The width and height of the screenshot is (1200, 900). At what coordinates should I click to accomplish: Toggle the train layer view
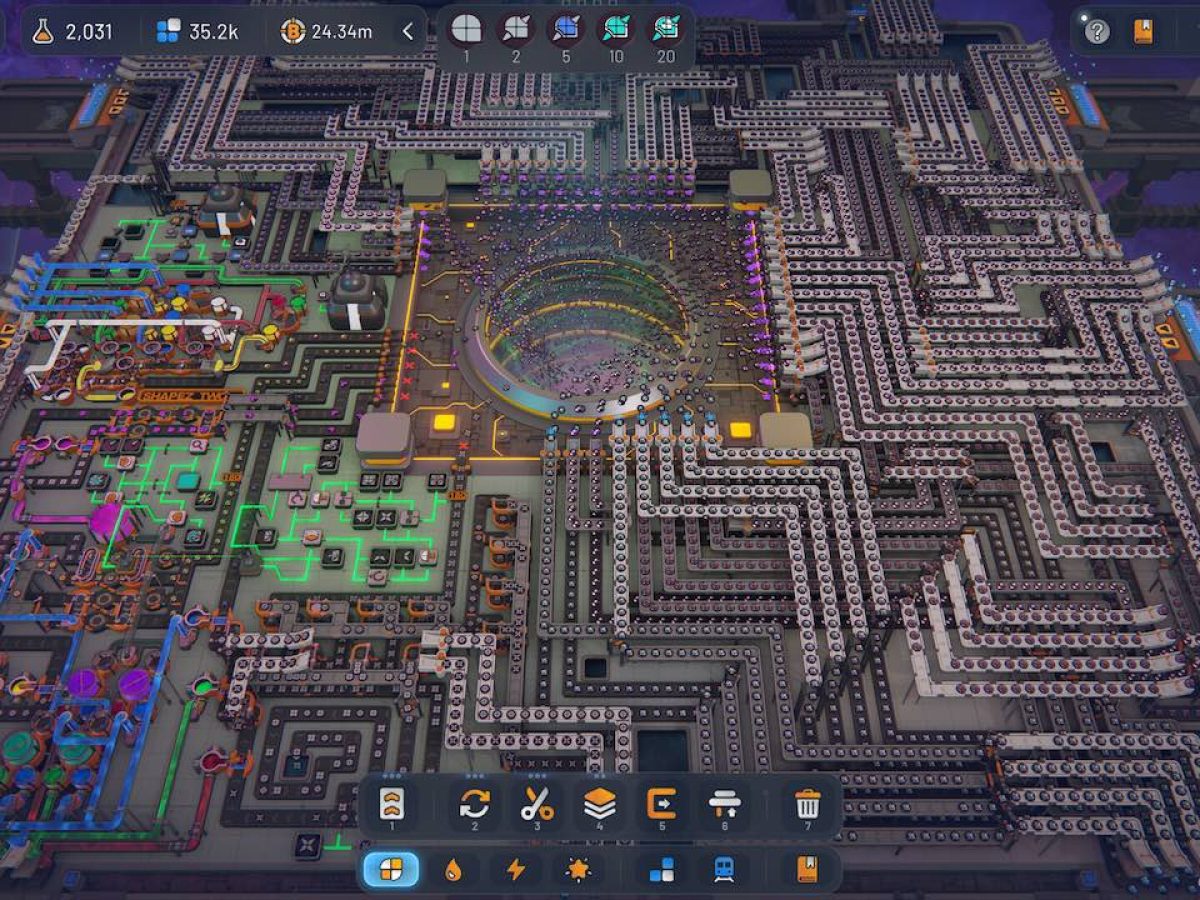(724, 870)
